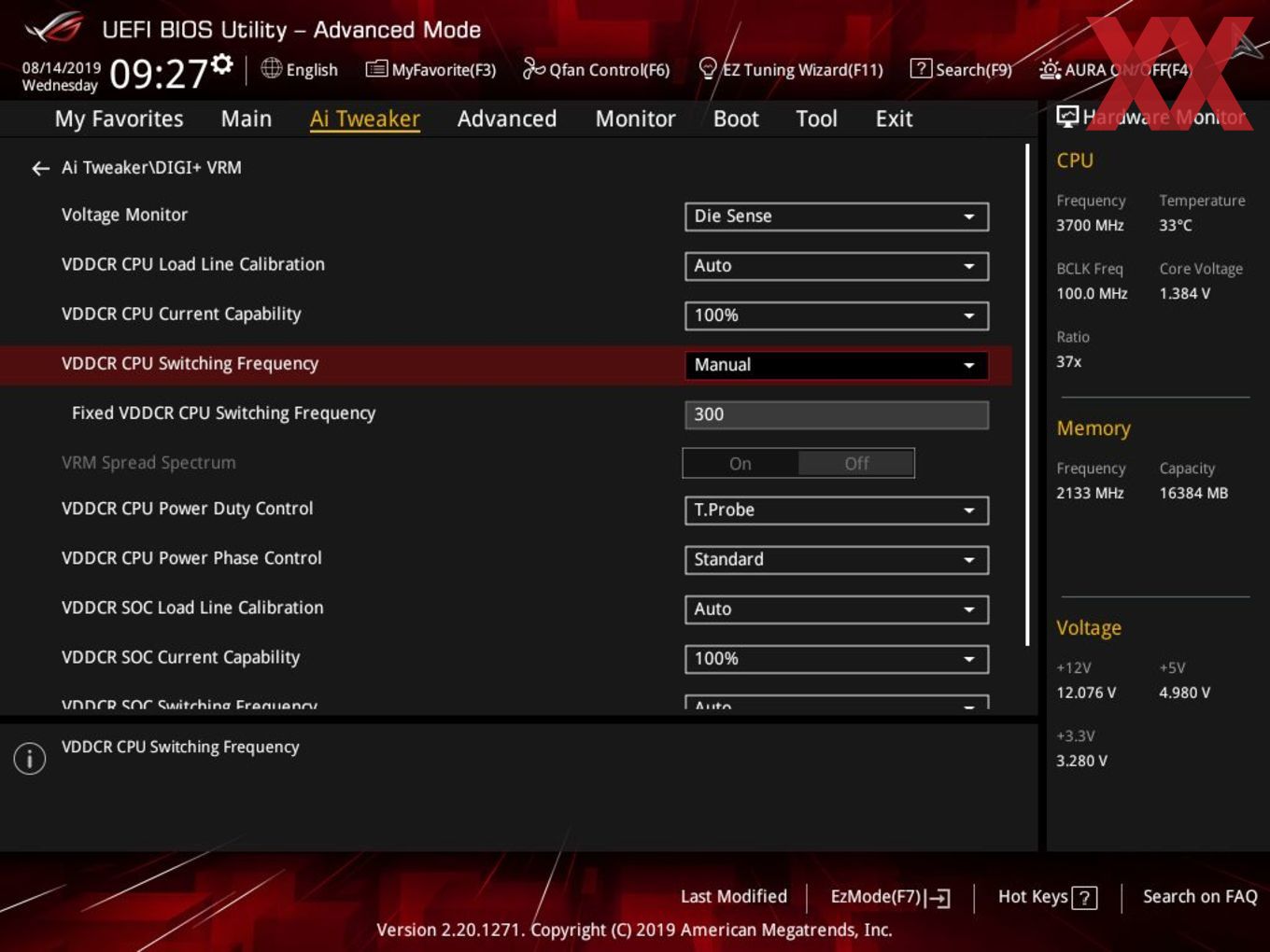
Task: Click +12V reading 12.076 V
Action: coord(1086,693)
